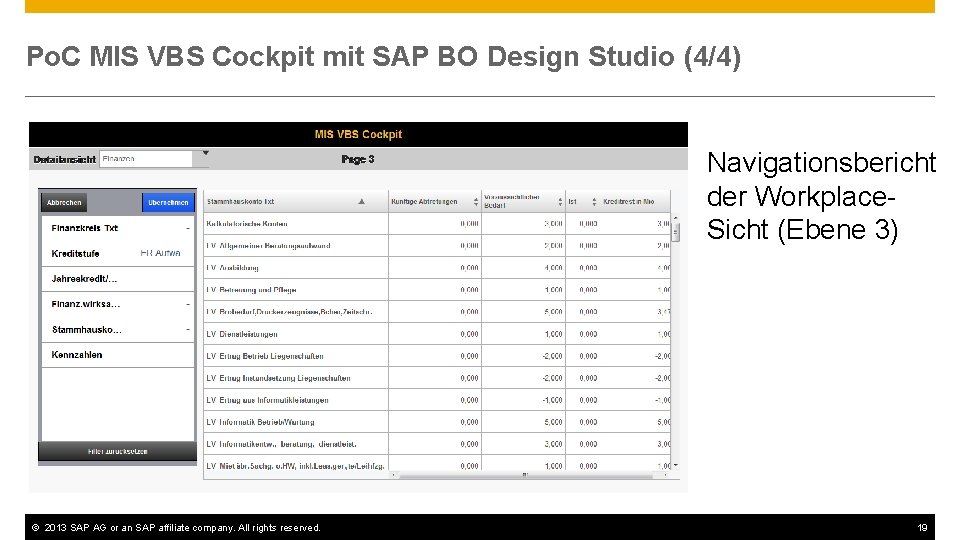This screenshot has width=960, height=540.
Task: Sort ascending by Stammhauskonto Txt arrow
Action: 362,201
